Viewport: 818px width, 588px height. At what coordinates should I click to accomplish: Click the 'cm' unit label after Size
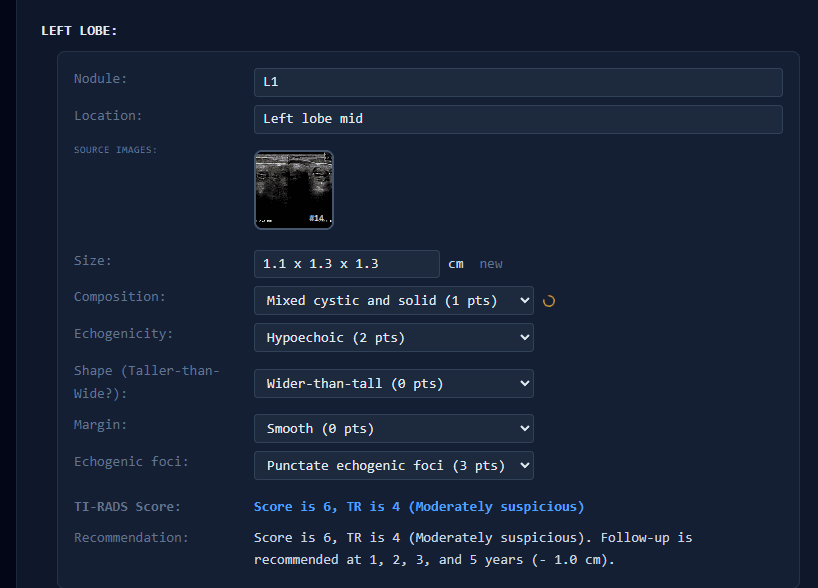(x=456, y=264)
